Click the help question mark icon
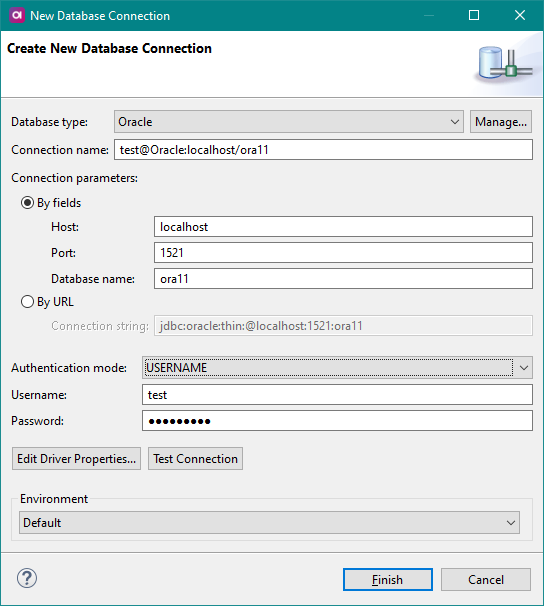This screenshot has width=544, height=606. click(x=27, y=578)
